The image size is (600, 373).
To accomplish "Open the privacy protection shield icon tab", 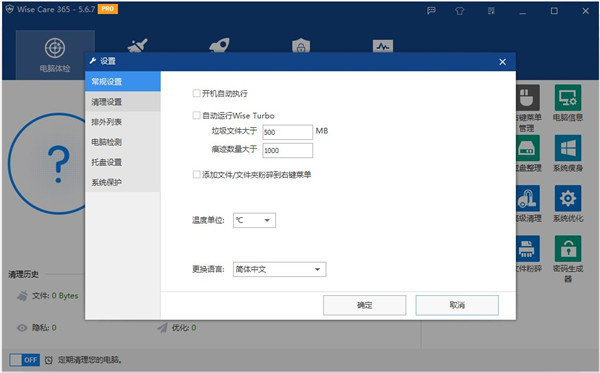I will 301,46.
